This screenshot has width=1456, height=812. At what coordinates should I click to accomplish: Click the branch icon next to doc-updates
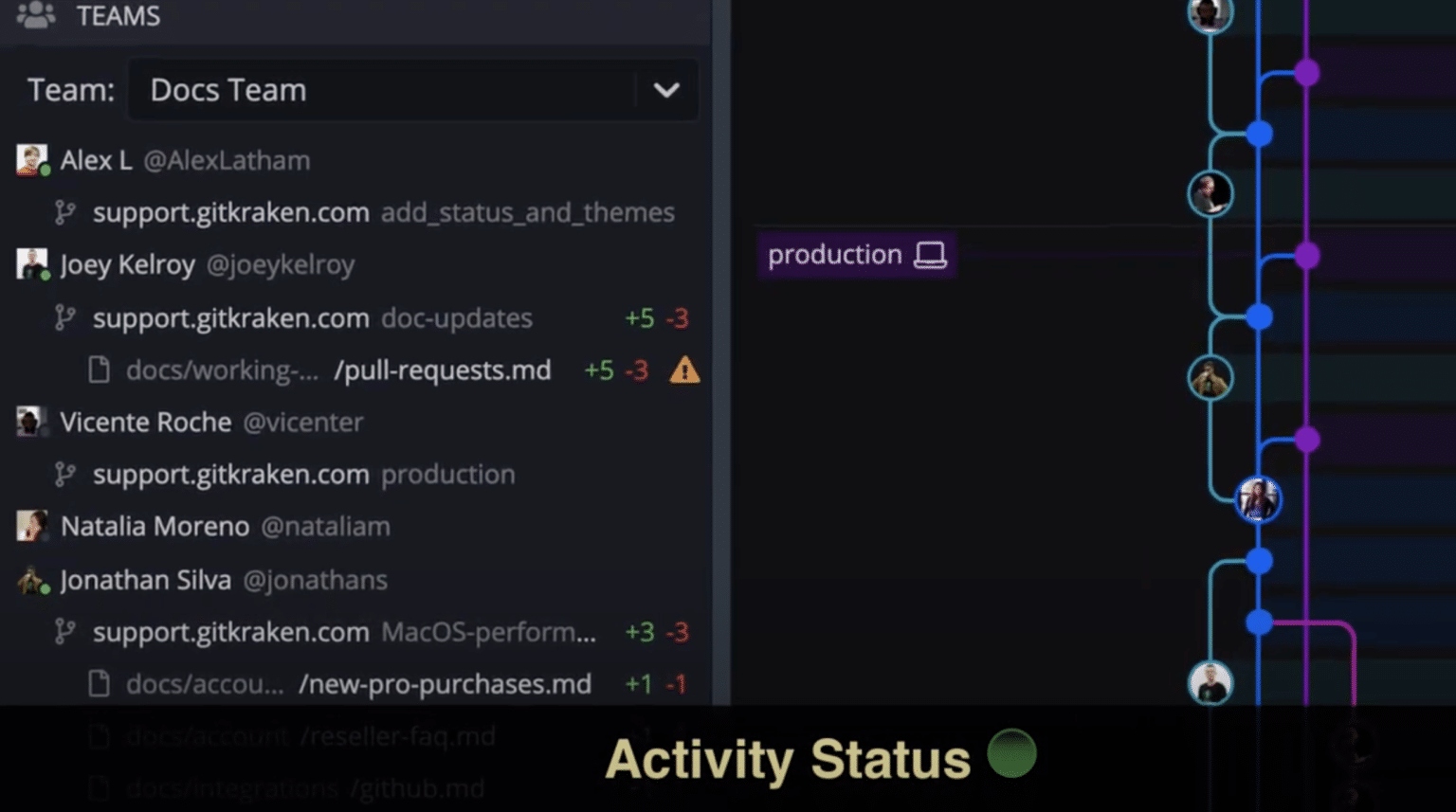[66, 318]
